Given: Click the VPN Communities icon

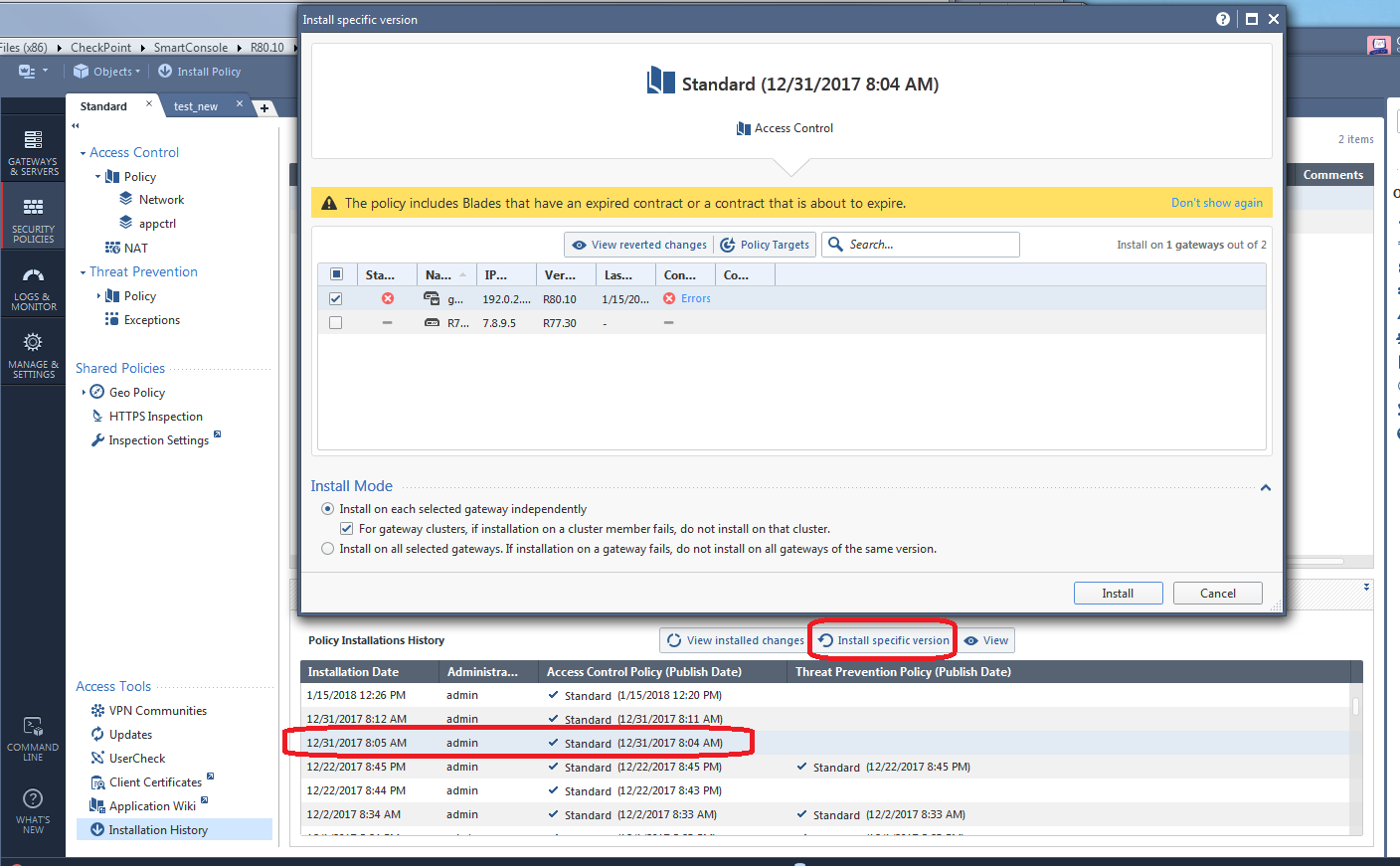Looking at the screenshot, I should pyautogui.click(x=97, y=710).
